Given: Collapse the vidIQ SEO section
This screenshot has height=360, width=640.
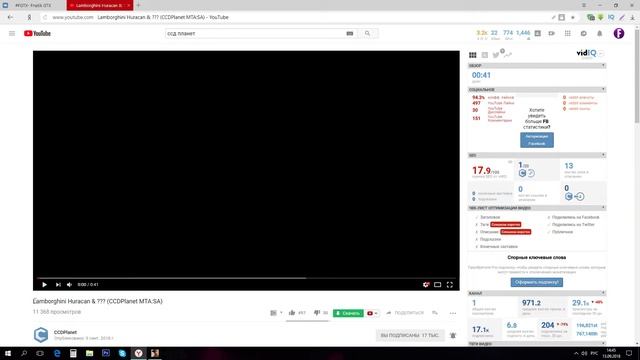Looking at the screenshot, I should 603,155.
